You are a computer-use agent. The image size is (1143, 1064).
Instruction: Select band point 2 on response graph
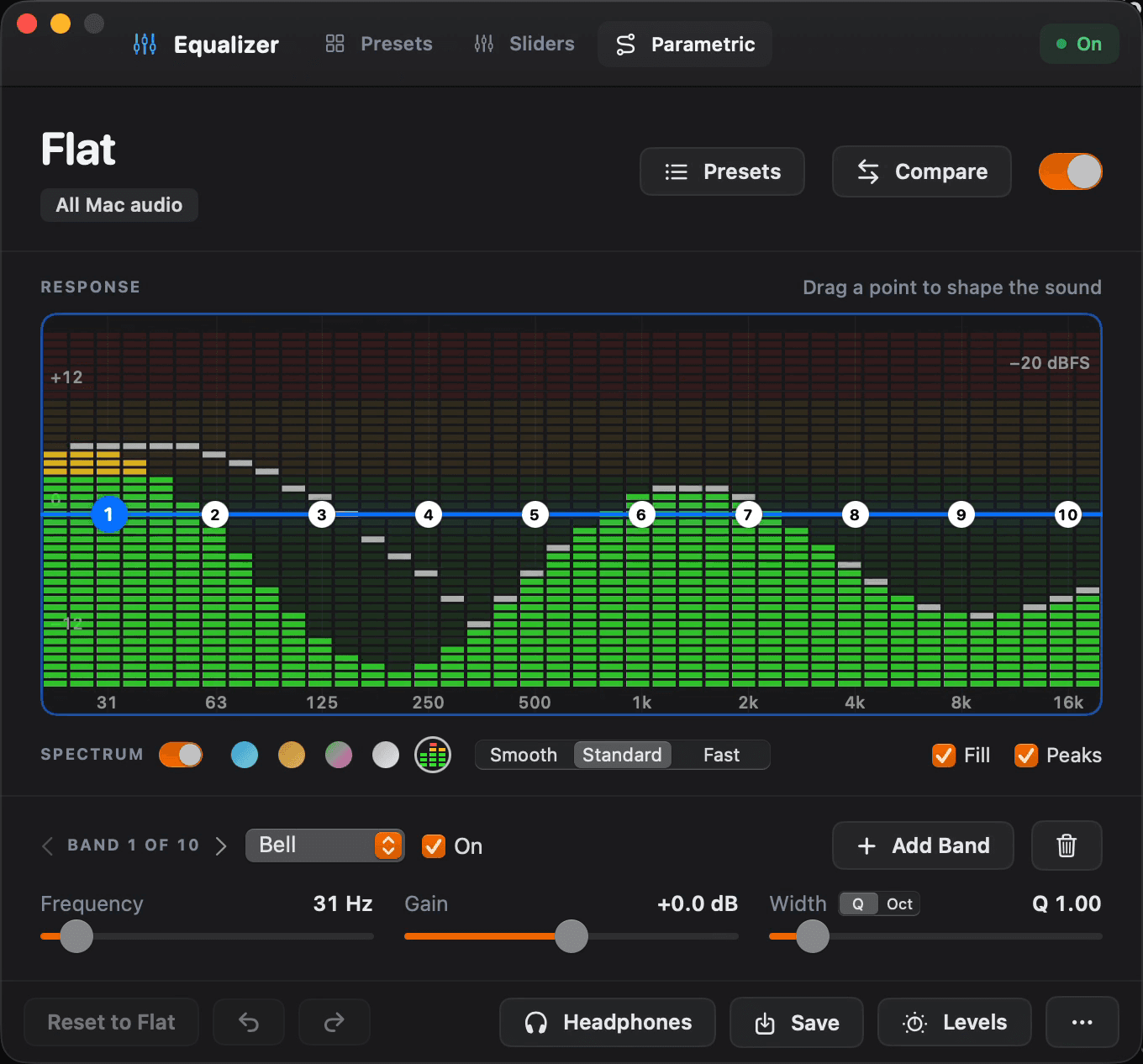point(215,514)
